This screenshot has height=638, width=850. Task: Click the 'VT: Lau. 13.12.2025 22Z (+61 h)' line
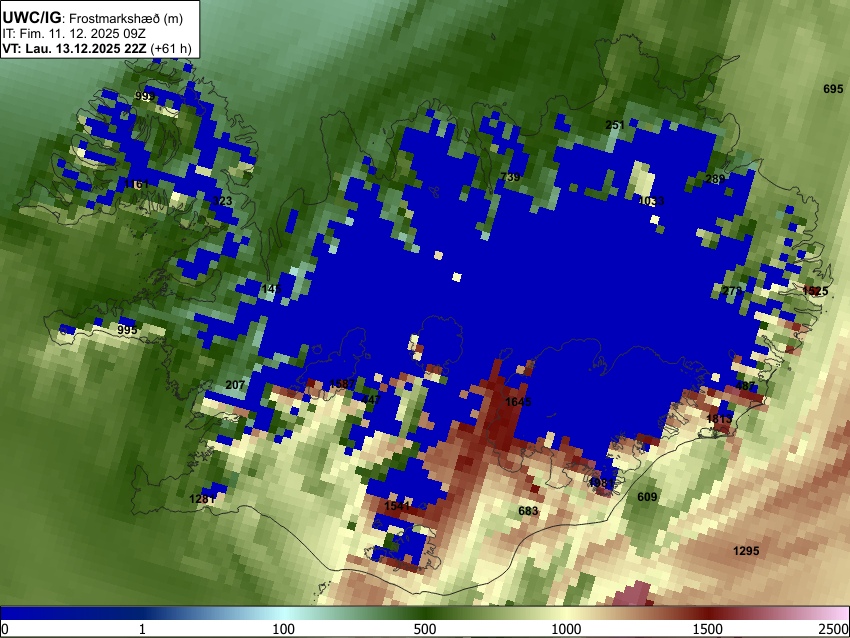[x=97, y=48]
